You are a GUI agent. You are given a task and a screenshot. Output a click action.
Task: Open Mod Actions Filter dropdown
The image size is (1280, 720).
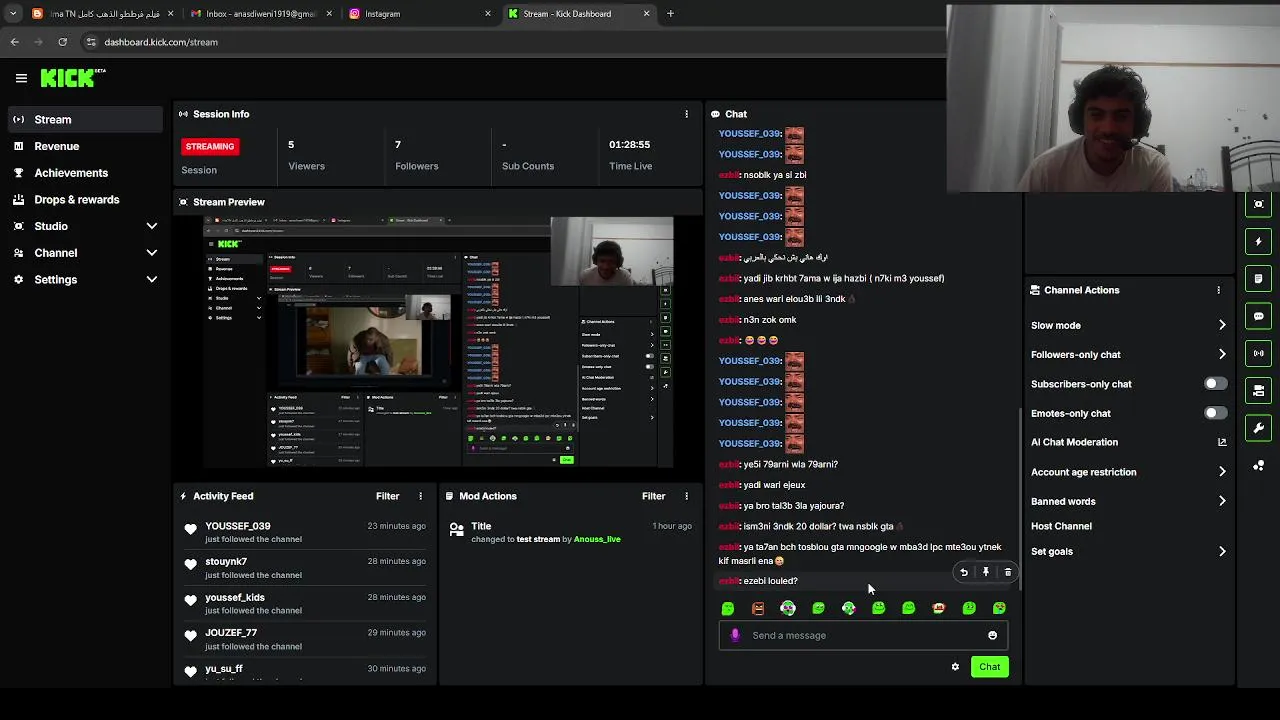coord(653,496)
